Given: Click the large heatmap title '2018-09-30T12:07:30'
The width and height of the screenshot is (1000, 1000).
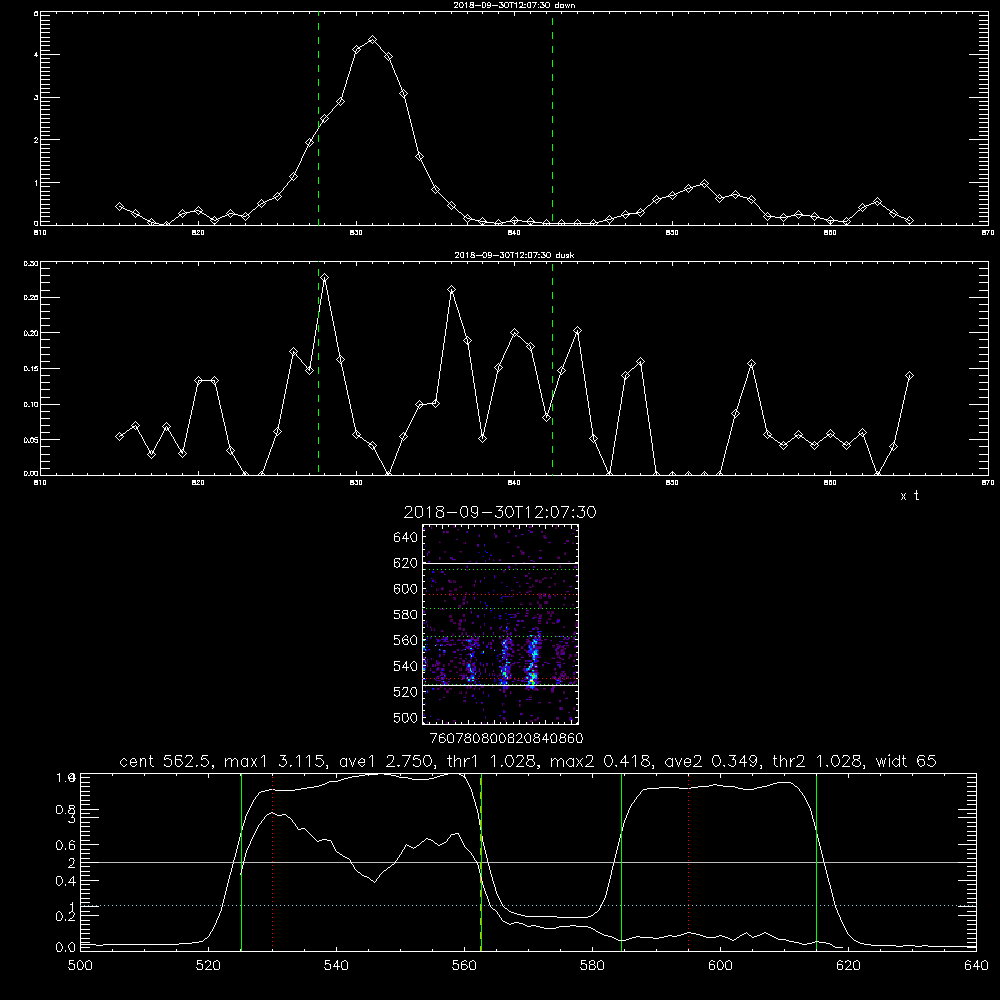Looking at the screenshot, I should 500,512.
